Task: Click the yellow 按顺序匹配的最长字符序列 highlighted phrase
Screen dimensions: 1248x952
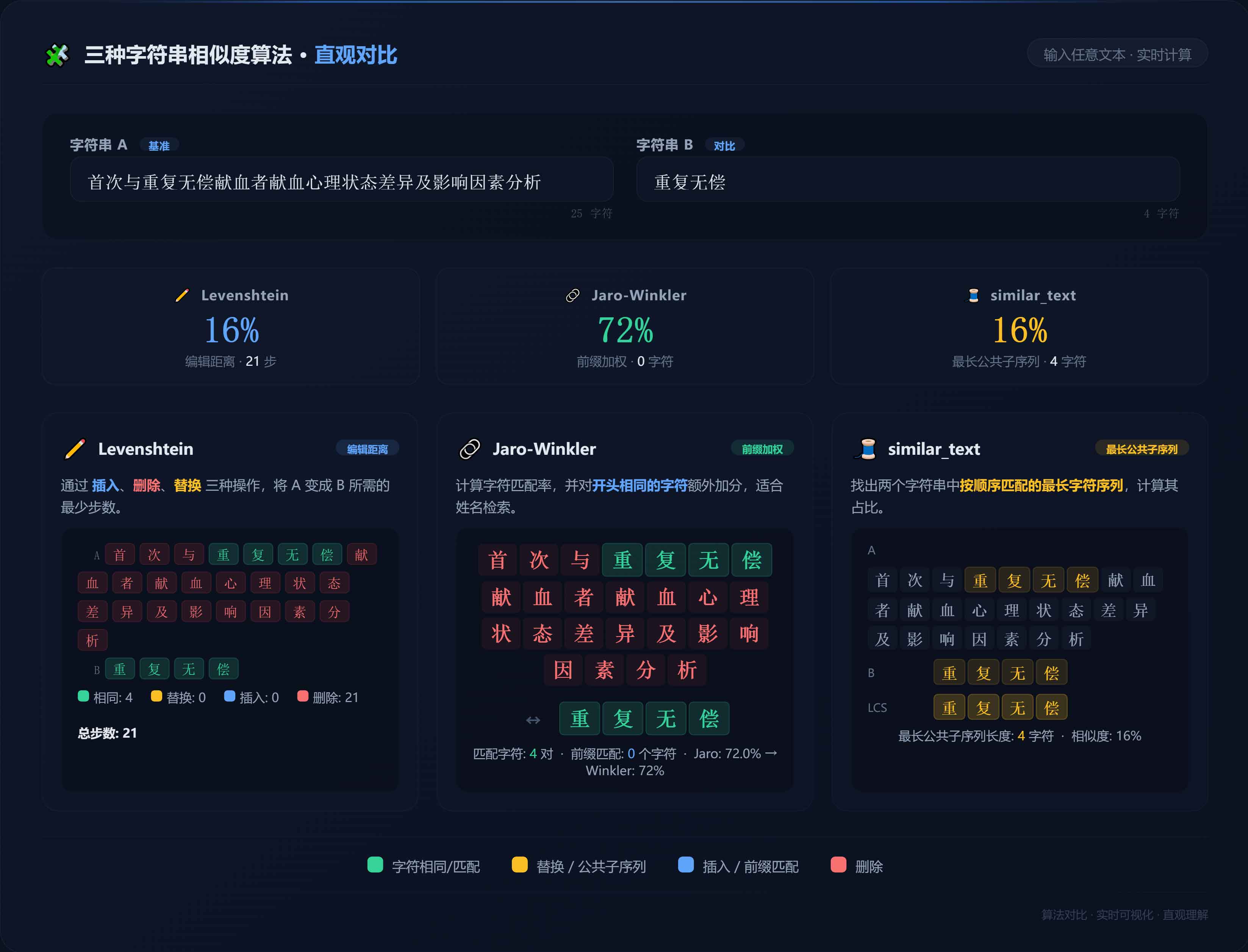Action: click(1041, 485)
